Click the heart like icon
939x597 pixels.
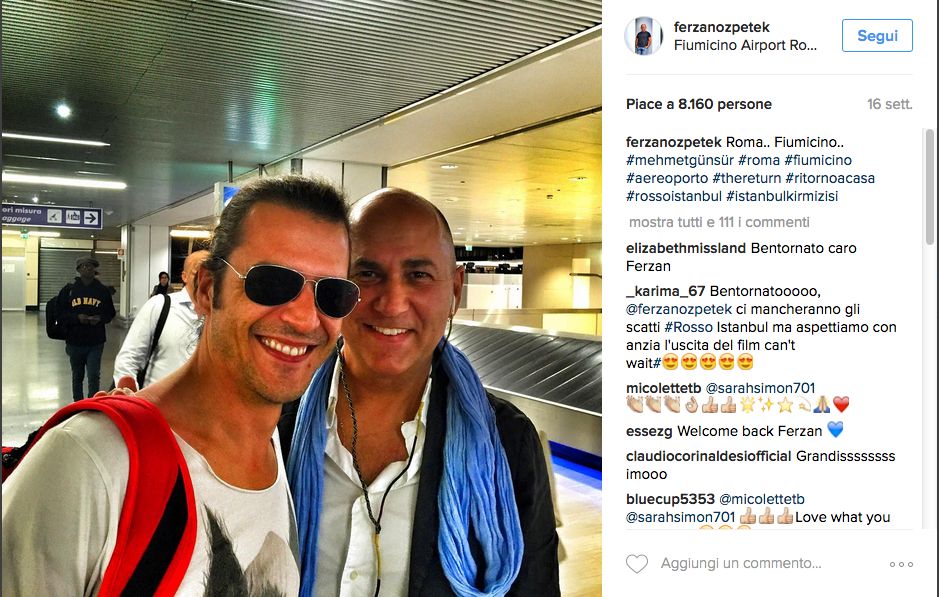point(637,563)
